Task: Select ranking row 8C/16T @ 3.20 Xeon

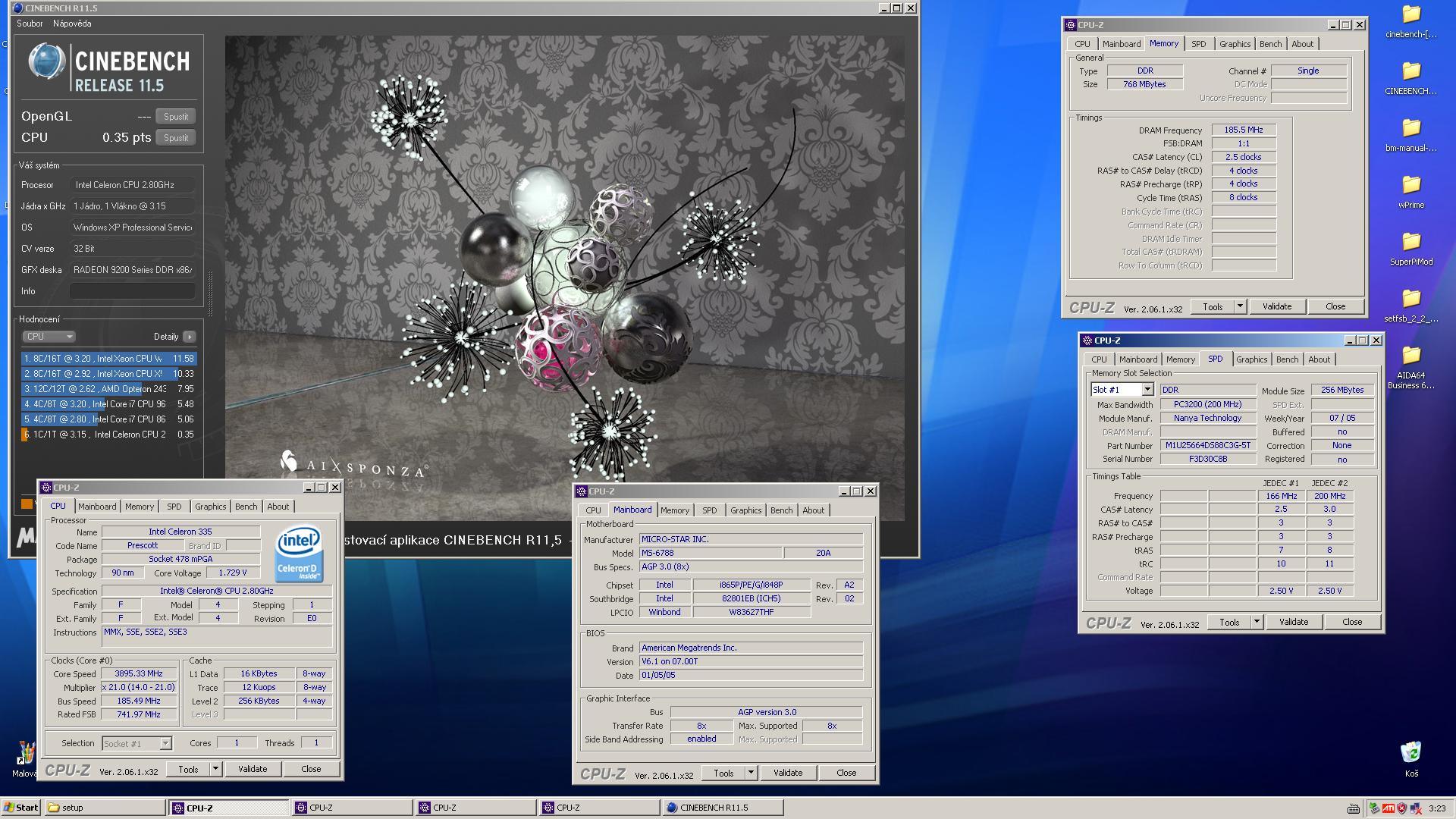Action: [x=108, y=359]
